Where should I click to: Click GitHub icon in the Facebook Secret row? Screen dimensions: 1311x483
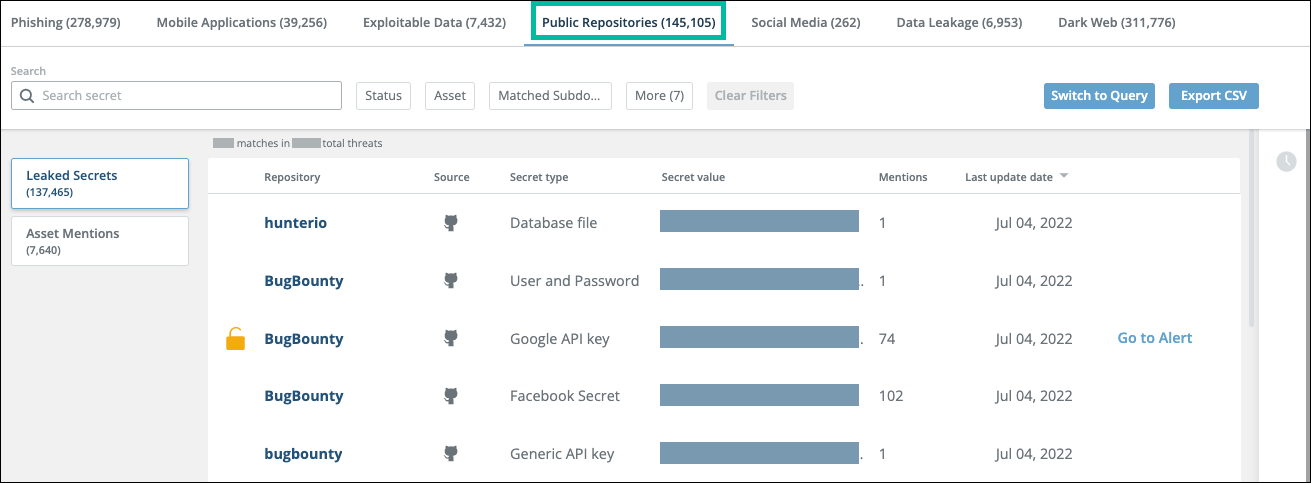pos(451,396)
